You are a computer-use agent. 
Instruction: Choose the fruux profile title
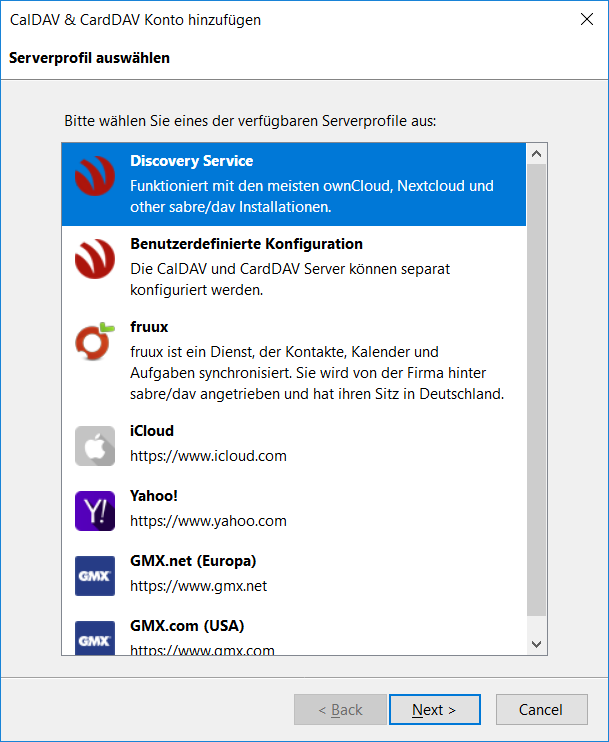149,327
